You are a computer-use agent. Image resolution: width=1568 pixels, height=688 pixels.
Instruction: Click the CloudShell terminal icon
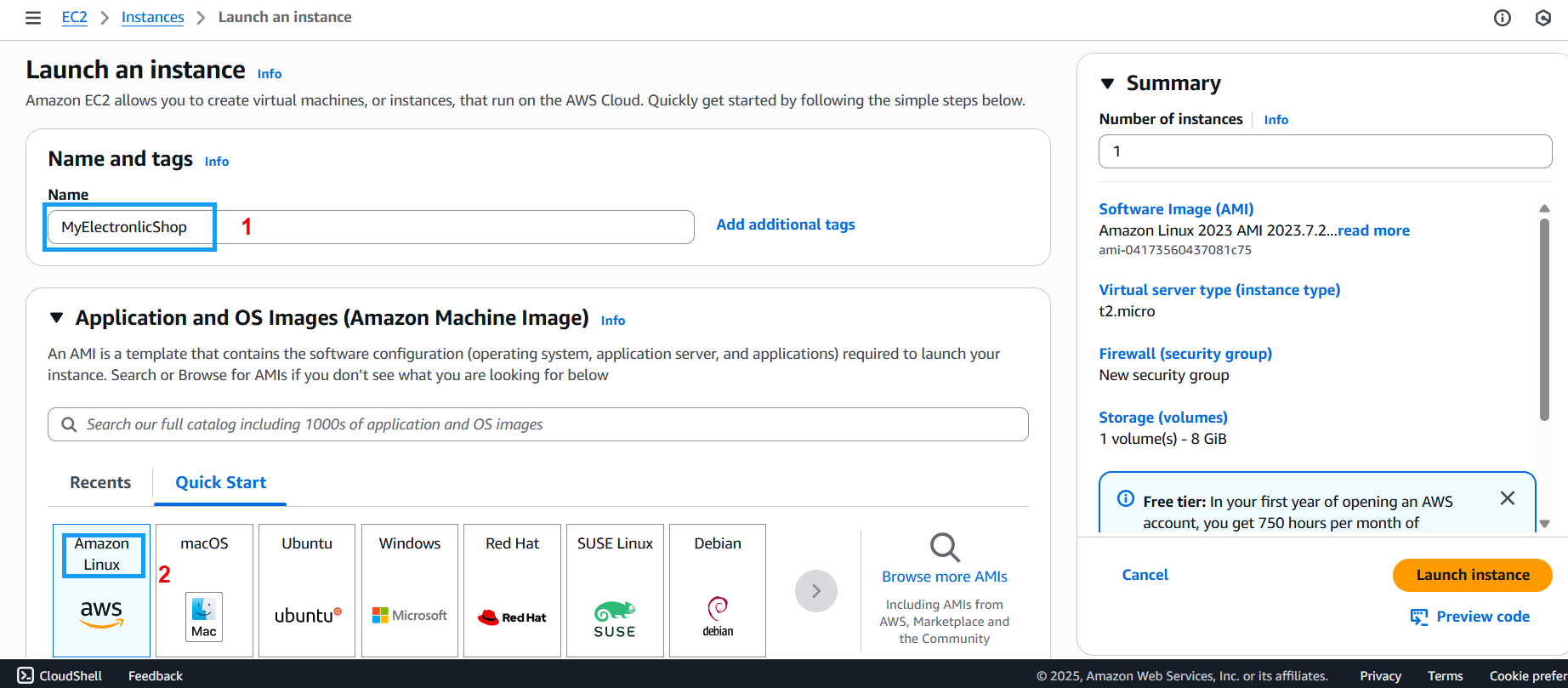click(26, 675)
